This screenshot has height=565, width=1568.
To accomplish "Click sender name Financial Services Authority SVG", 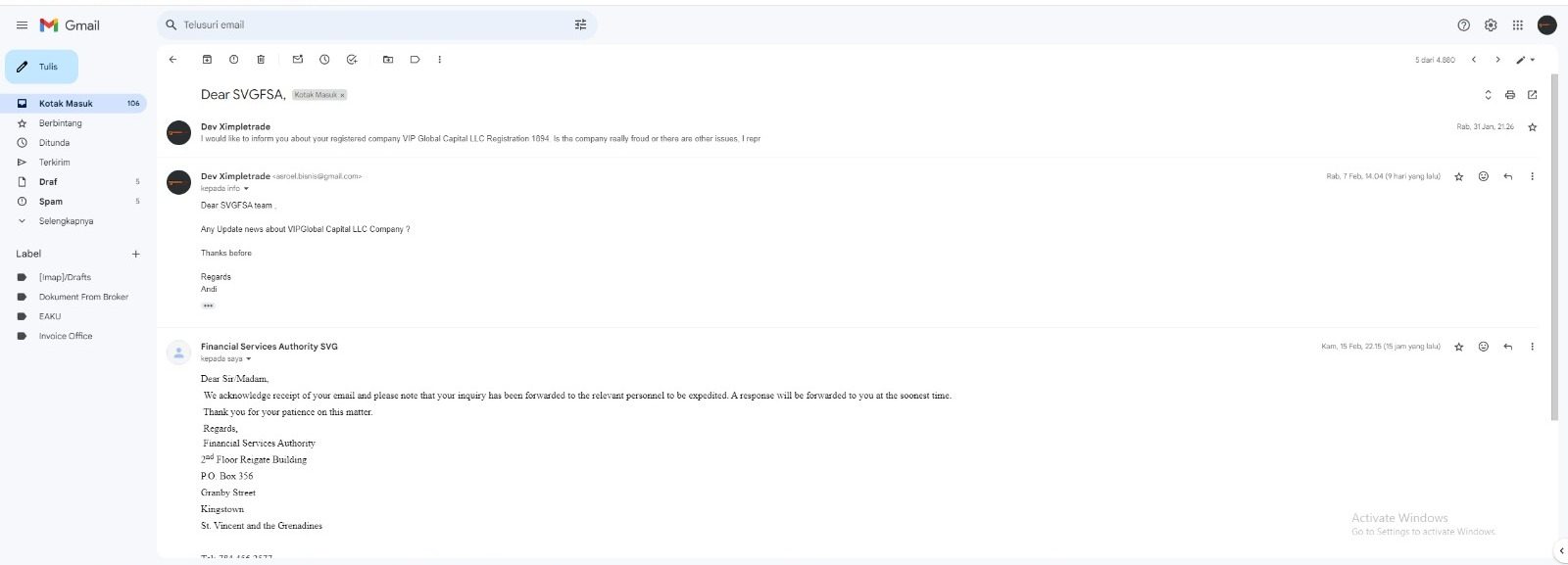I will click(269, 347).
